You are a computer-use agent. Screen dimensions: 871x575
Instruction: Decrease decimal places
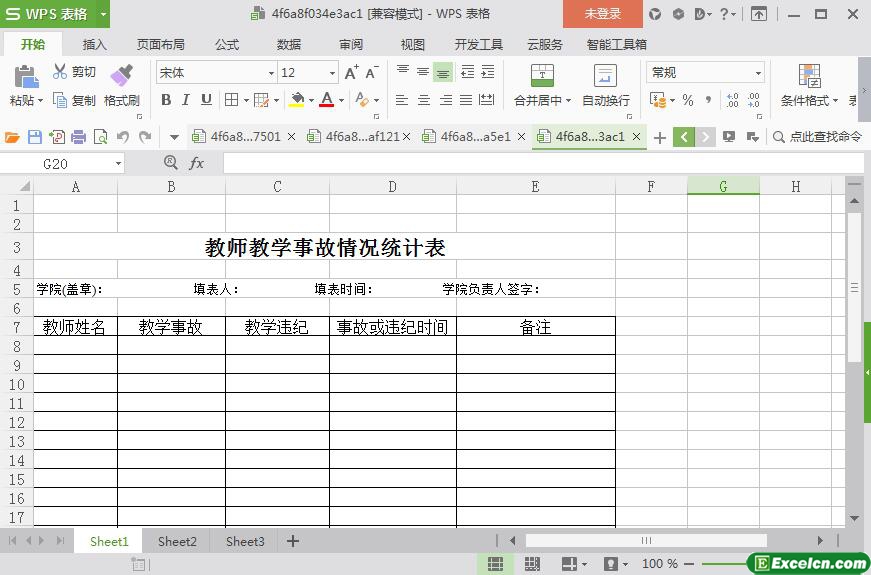pos(753,100)
